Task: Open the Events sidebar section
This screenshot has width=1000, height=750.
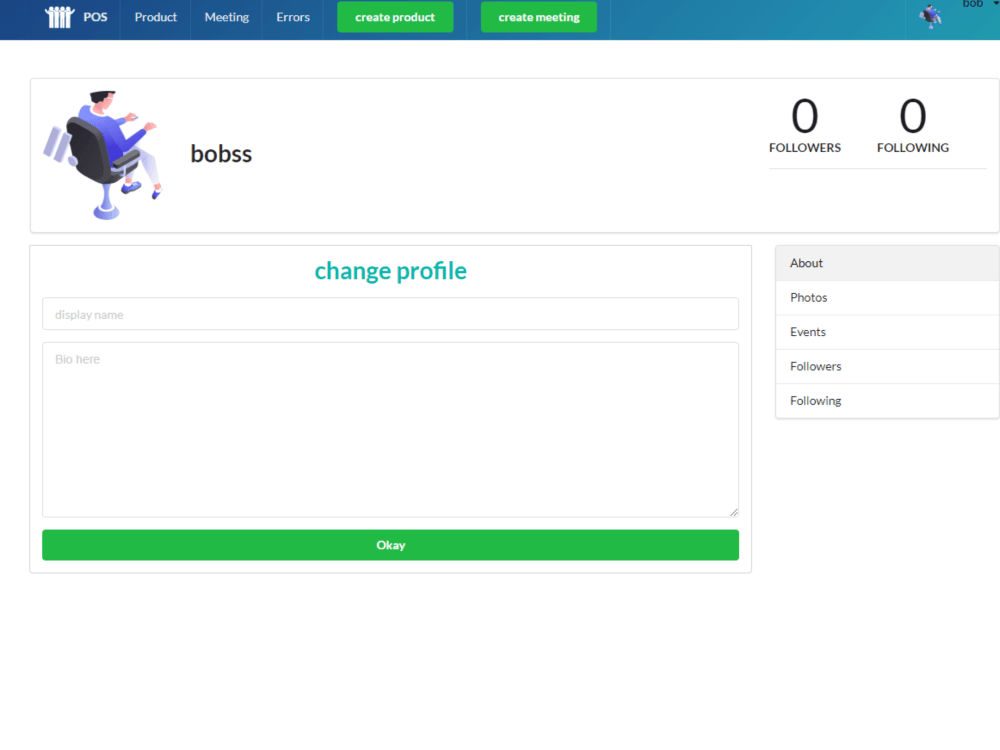Action: pos(807,332)
